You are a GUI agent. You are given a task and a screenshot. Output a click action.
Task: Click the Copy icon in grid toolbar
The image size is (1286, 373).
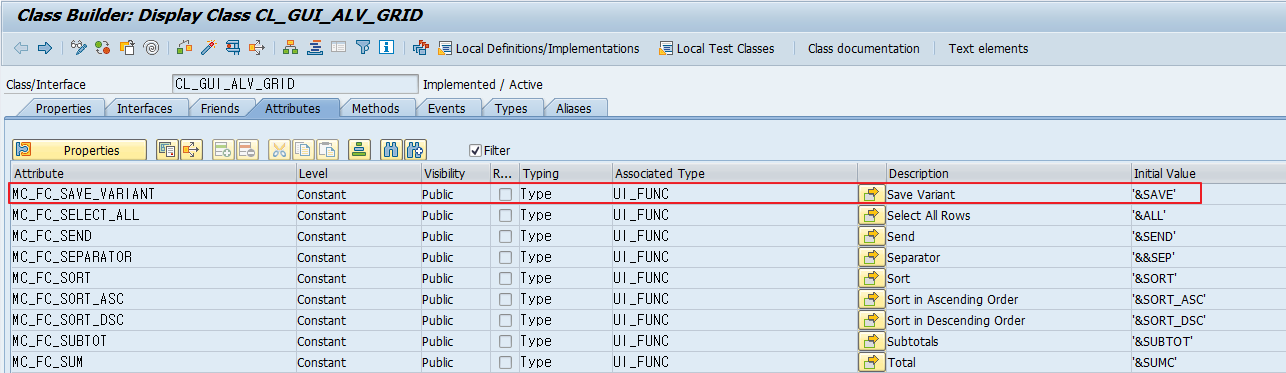pos(303,150)
